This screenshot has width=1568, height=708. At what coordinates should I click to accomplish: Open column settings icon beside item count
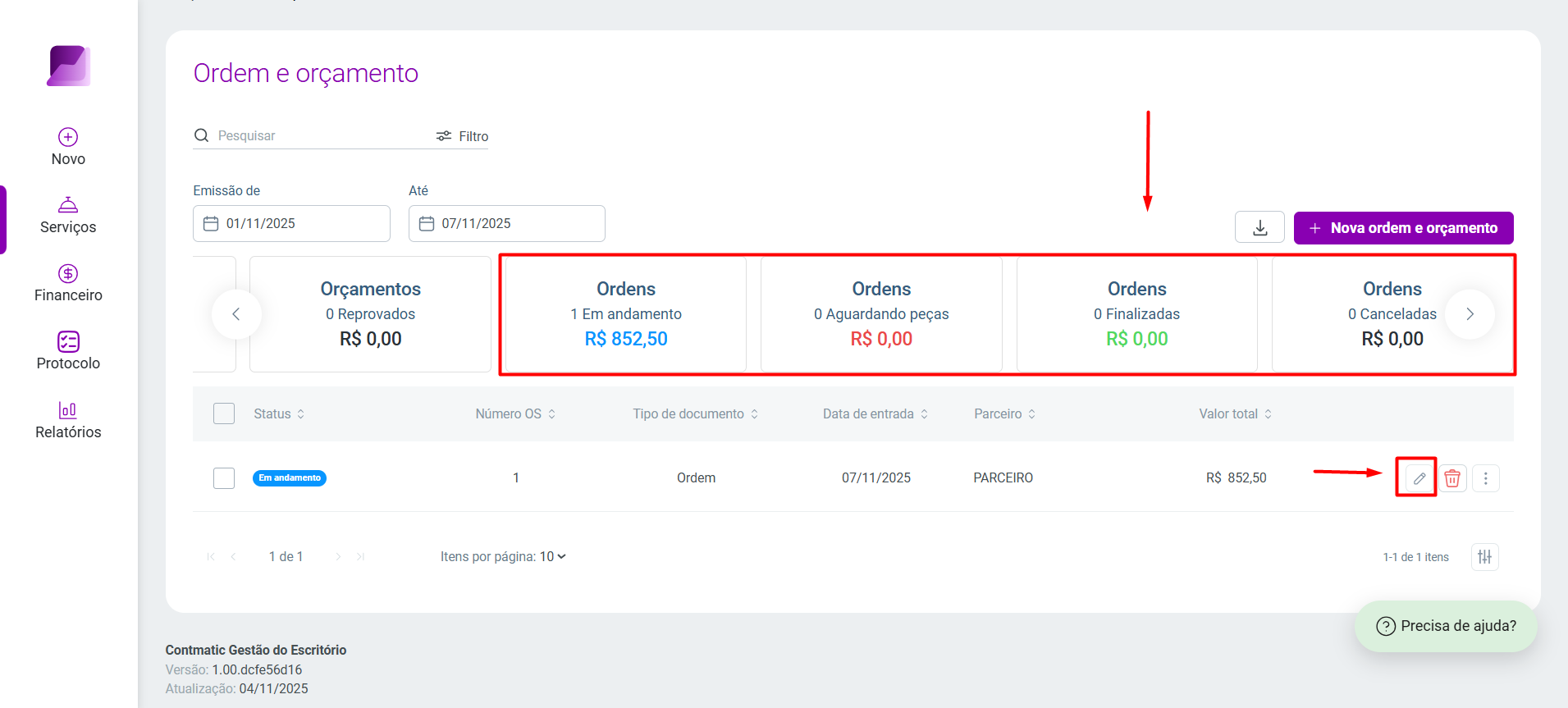1485,557
